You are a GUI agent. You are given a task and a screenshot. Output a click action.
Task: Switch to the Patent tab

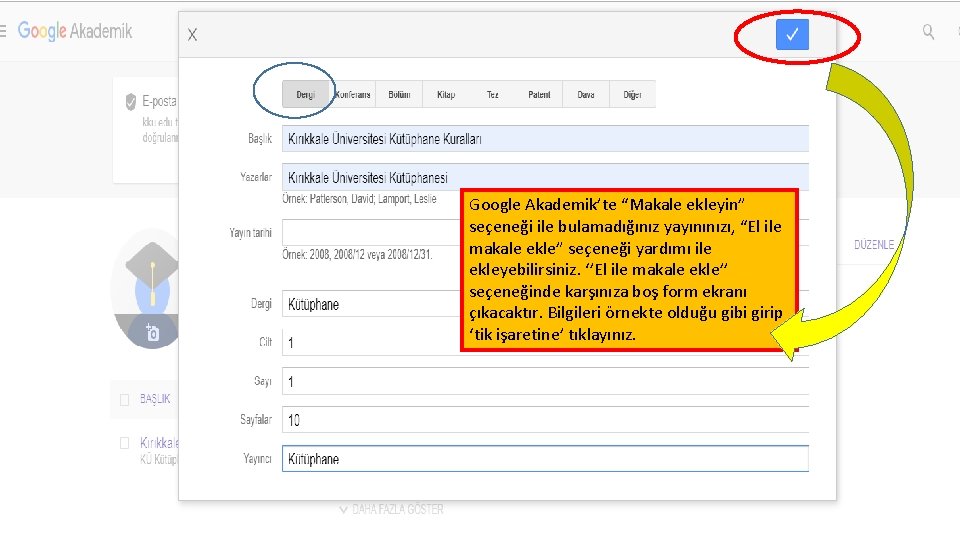click(539, 94)
